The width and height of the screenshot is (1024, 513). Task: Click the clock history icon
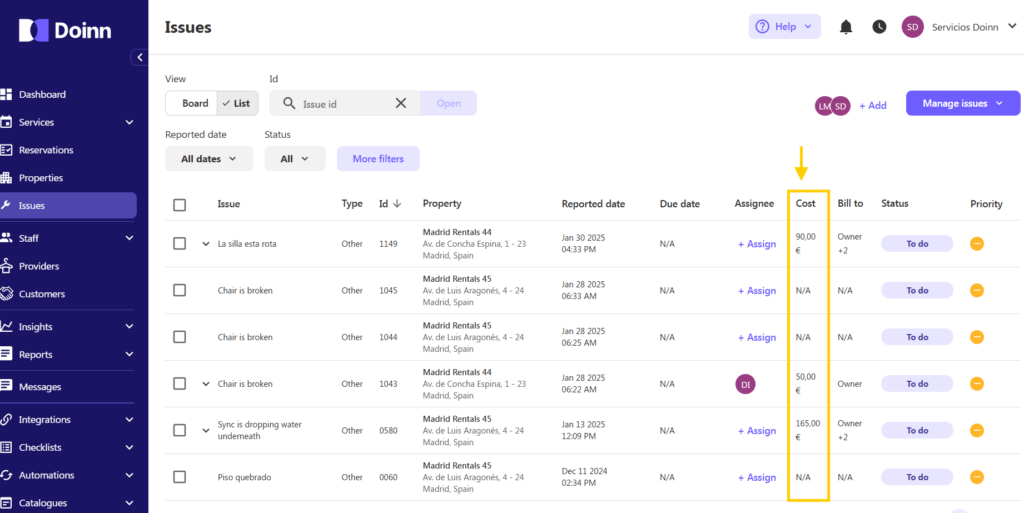pos(880,27)
